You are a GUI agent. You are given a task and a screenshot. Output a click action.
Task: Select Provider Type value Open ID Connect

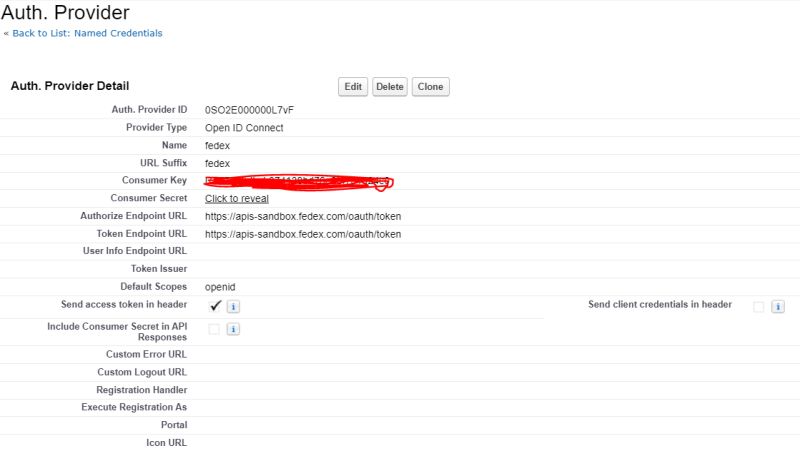click(x=244, y=128)
